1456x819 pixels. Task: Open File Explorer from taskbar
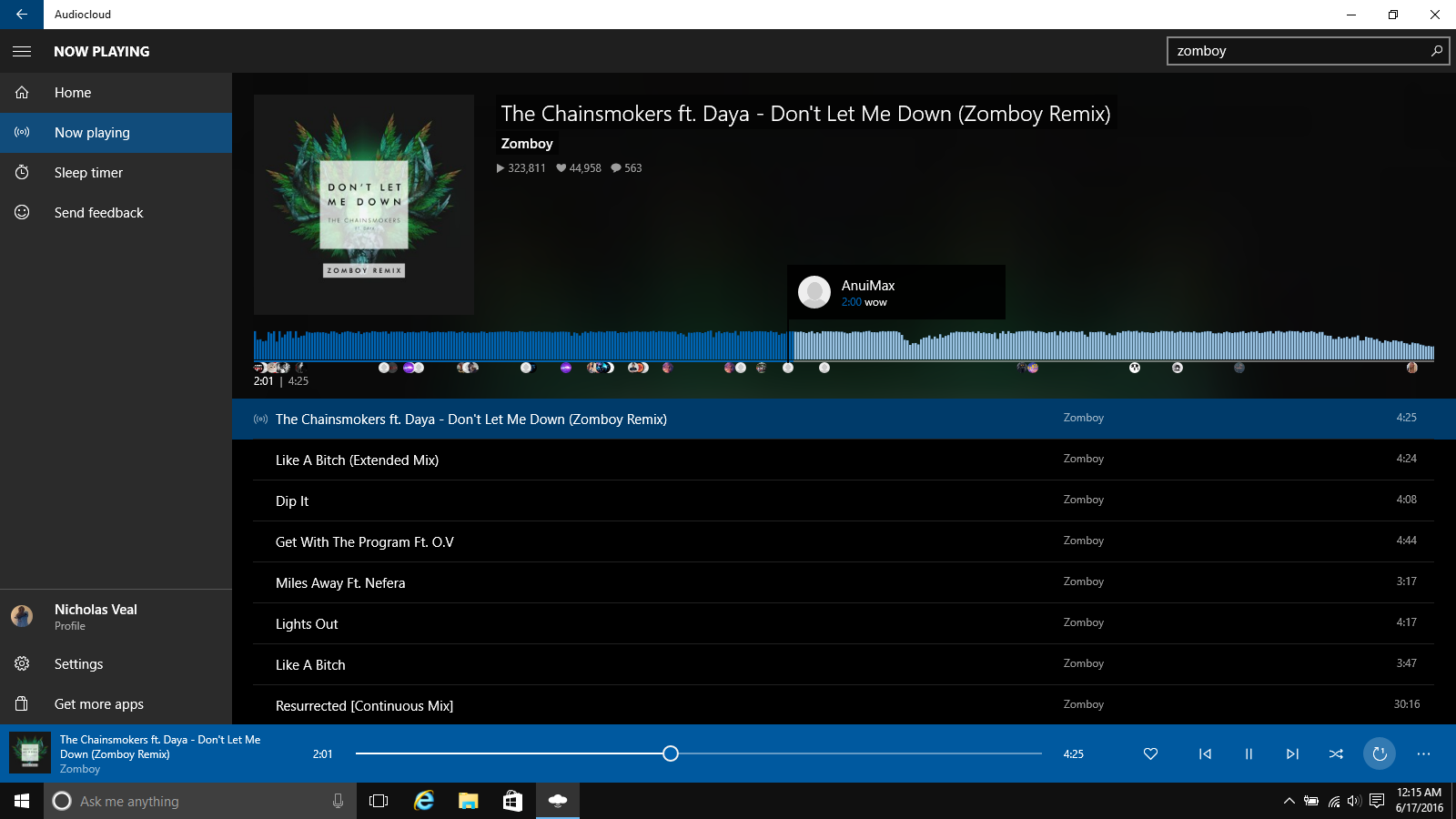click(468, 801)
